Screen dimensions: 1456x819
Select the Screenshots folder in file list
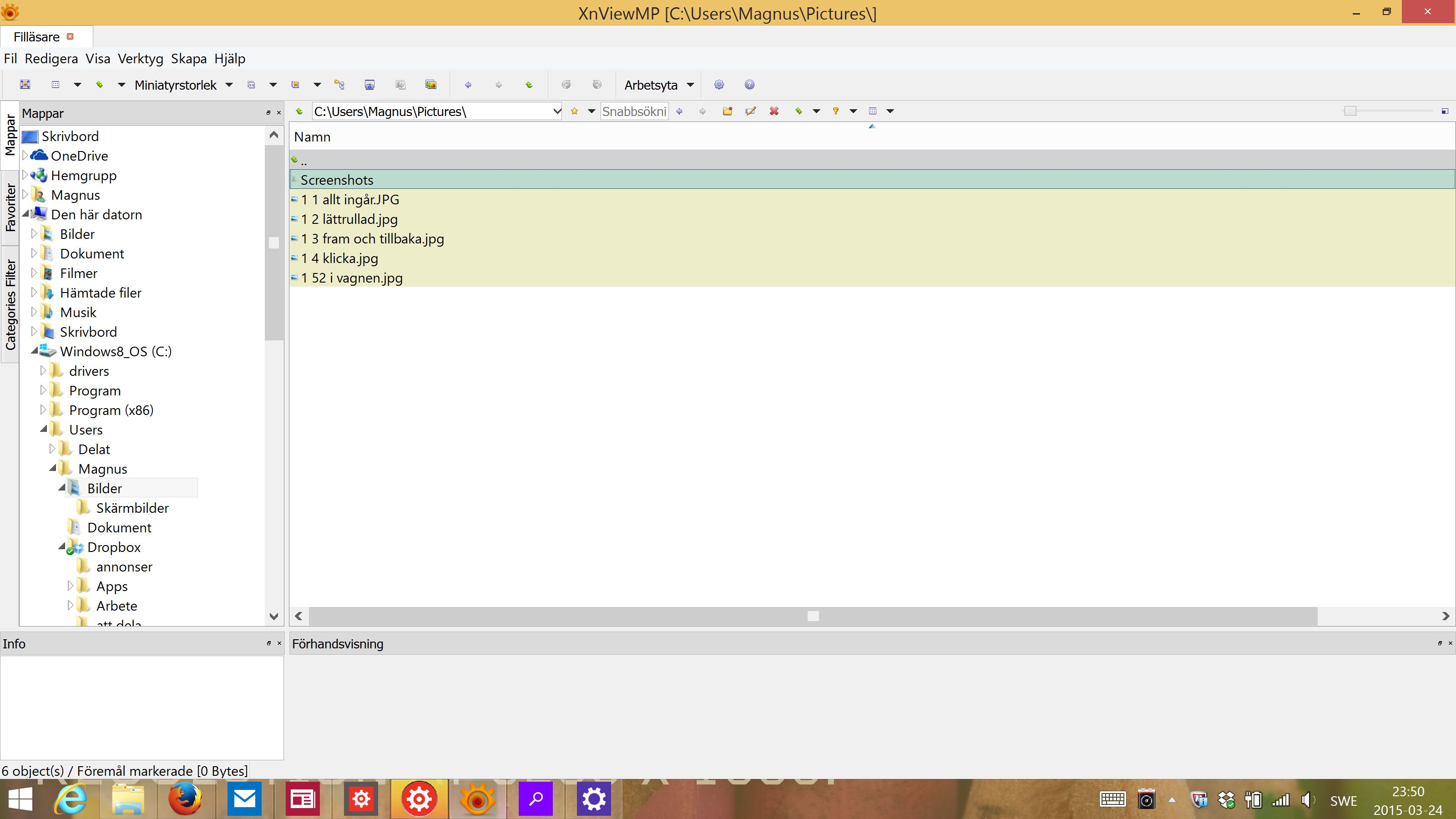click(337, 180)
